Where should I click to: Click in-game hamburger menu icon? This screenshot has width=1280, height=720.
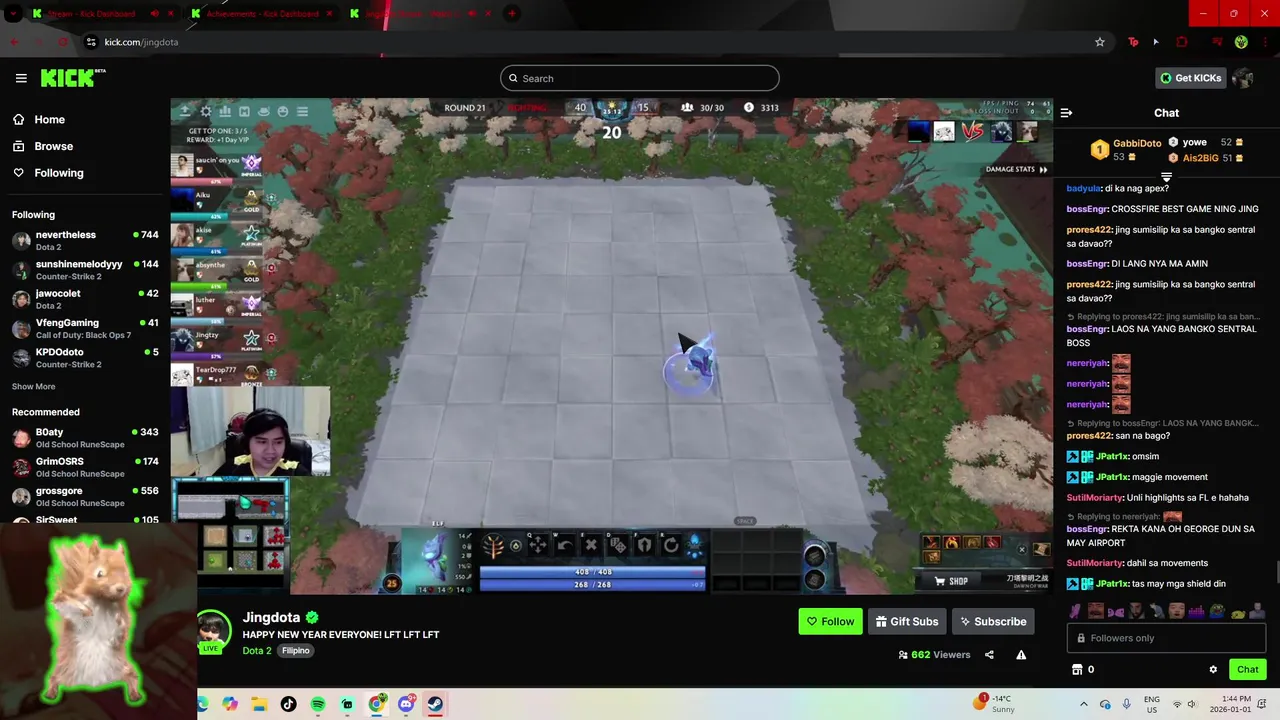302,111
